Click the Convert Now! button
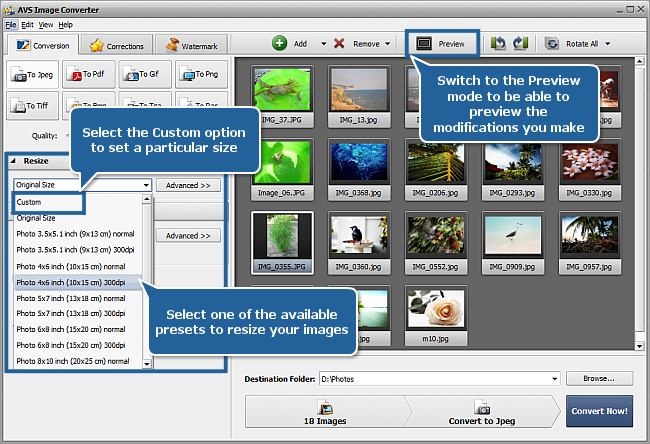This screenshot has width=650, height=444. point(599,411)
